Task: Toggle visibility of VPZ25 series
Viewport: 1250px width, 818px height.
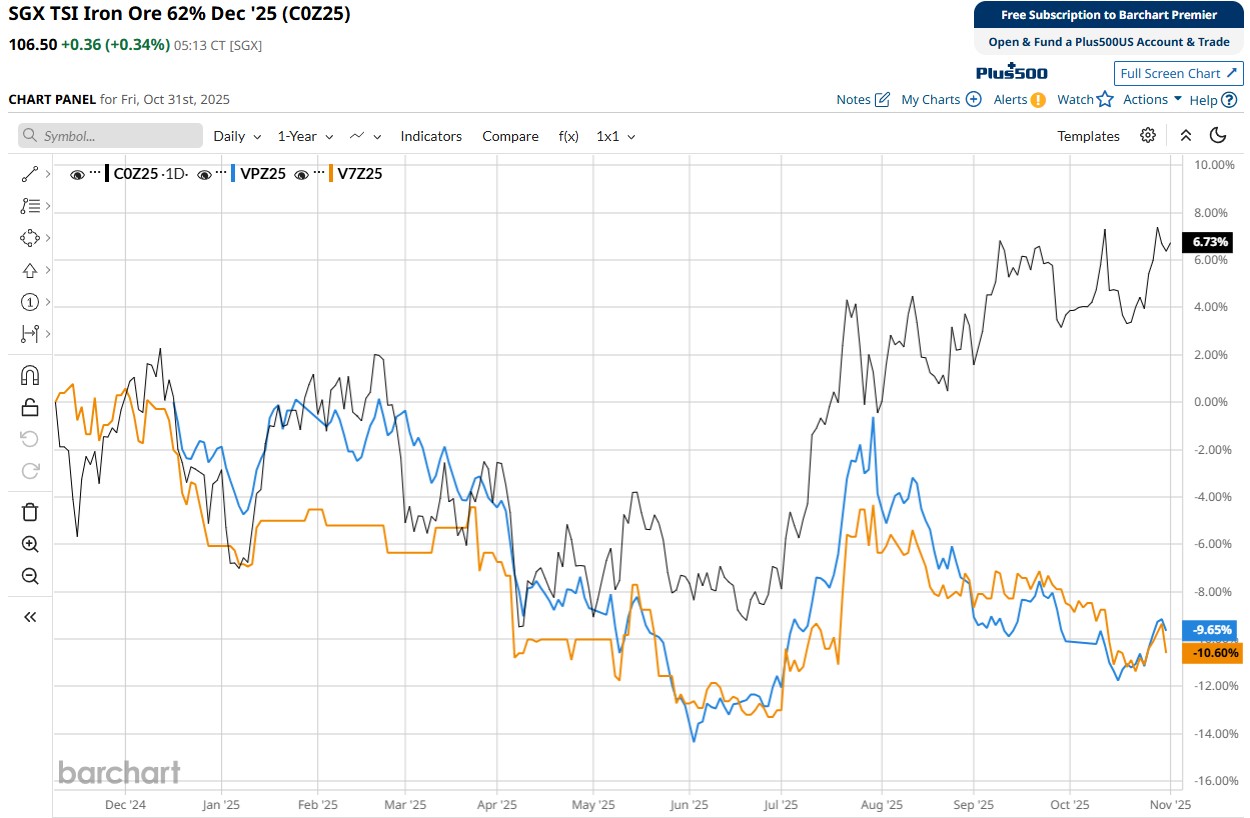Action: 204,174
